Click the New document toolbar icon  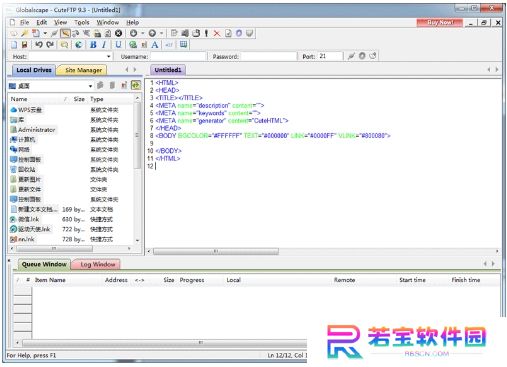pyautogui.click(x=35, y=33)
